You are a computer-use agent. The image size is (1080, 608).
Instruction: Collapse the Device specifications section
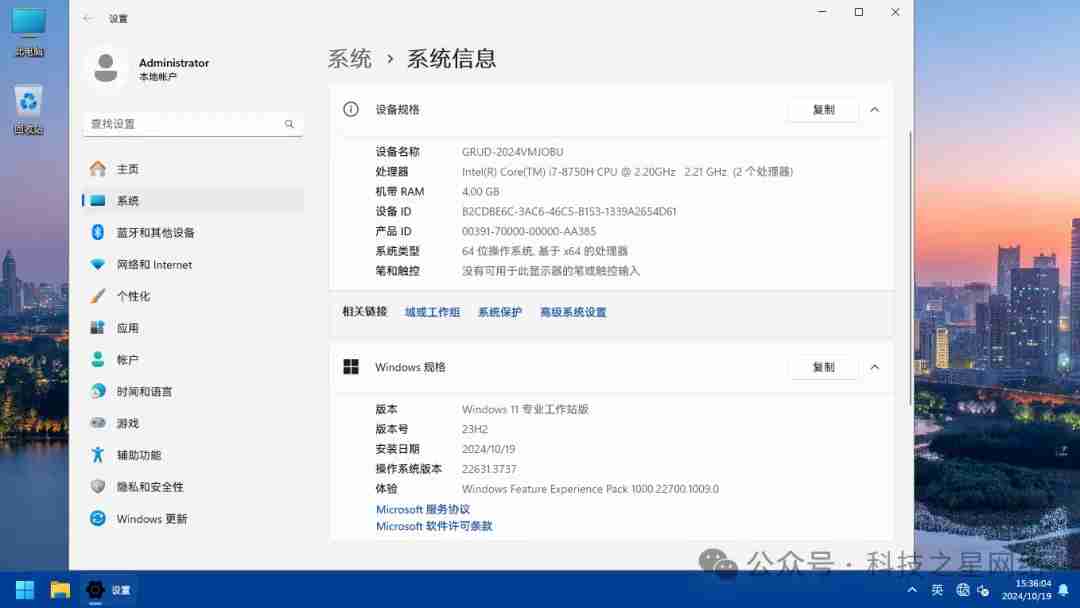(874, 110)
